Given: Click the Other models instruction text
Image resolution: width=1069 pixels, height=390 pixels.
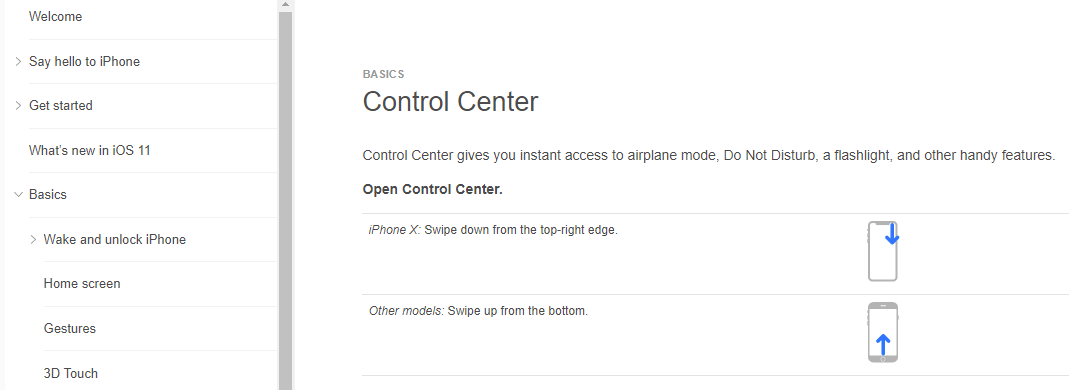Looking at the screenshot, I should tap(478, 311).
